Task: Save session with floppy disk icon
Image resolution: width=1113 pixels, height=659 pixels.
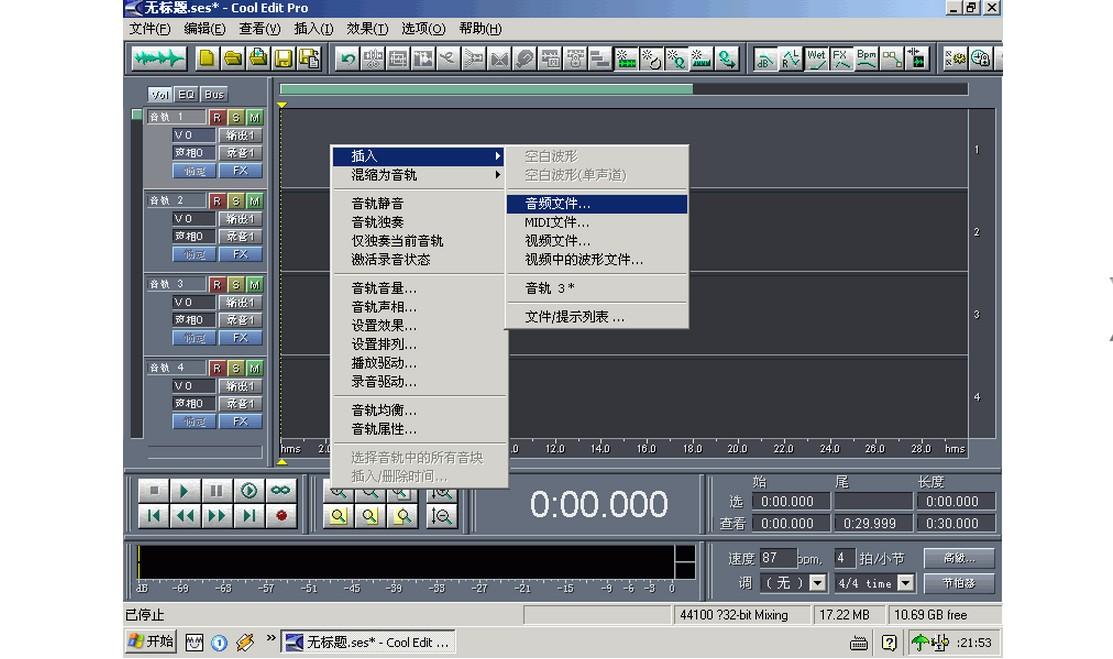Action: pyautogui.click(x=283, y=58)
